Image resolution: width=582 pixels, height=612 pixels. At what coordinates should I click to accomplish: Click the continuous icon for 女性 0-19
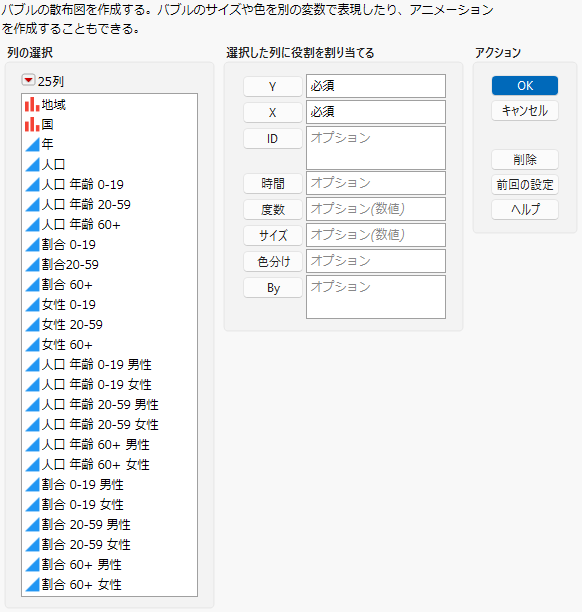(x=32, y=304)
